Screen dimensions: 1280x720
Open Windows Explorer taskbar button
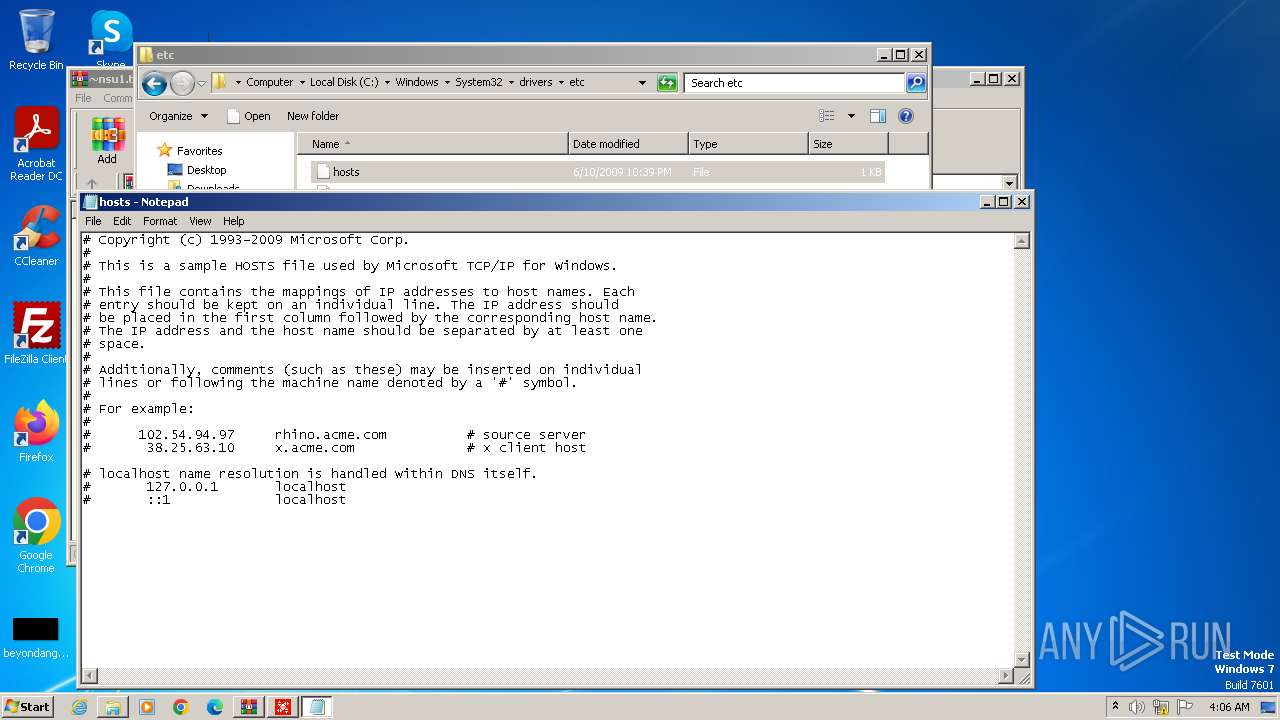pos(113,707)
